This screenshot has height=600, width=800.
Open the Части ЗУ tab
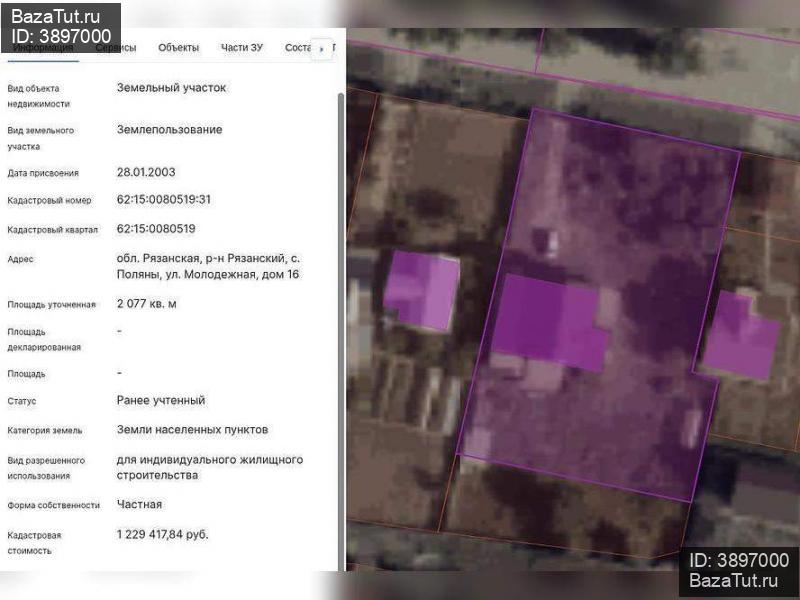241,47
